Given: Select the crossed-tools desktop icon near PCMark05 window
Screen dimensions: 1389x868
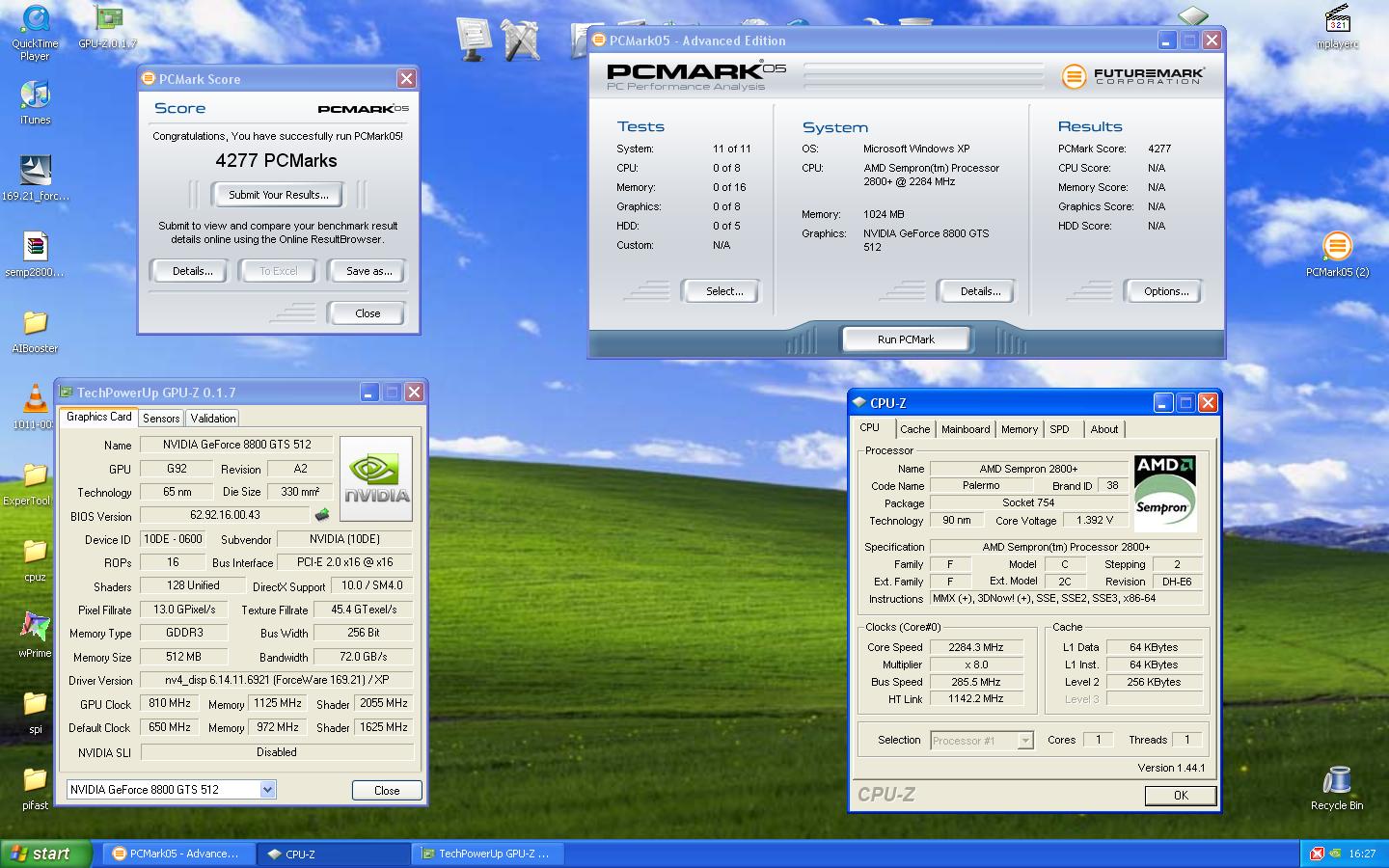Looking at the screenshot, I should pos(521,41).
